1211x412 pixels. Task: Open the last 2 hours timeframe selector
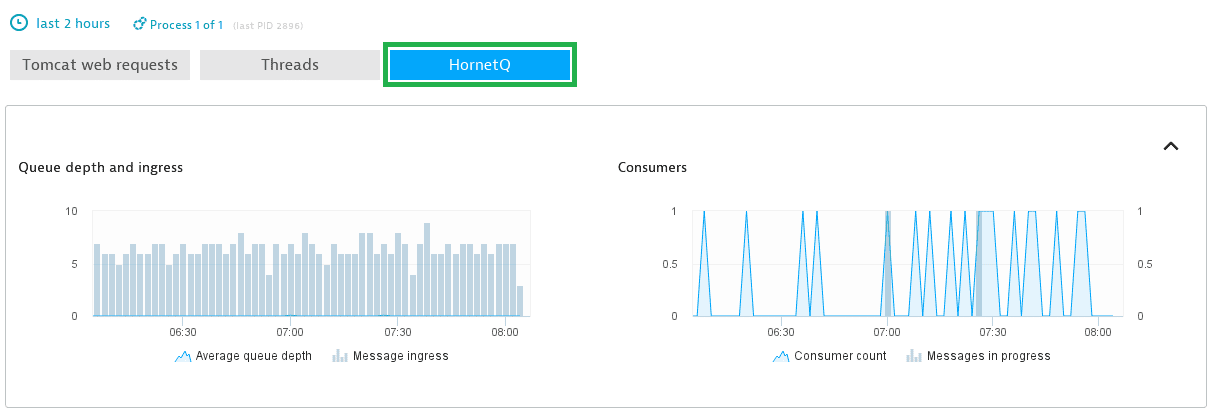[x=73, y=23]
